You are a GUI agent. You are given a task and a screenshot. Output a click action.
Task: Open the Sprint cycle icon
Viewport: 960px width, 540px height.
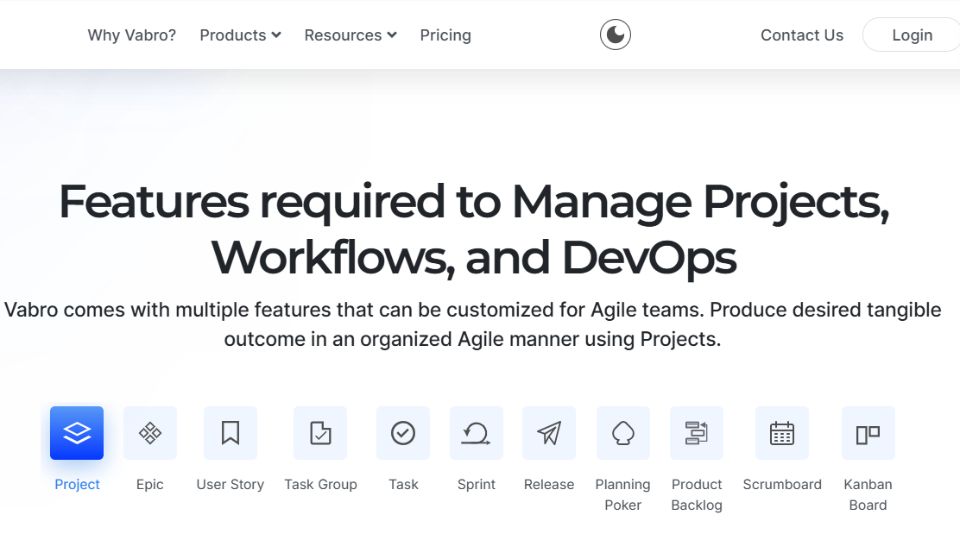pyautogui.click(x=476, y=433)
